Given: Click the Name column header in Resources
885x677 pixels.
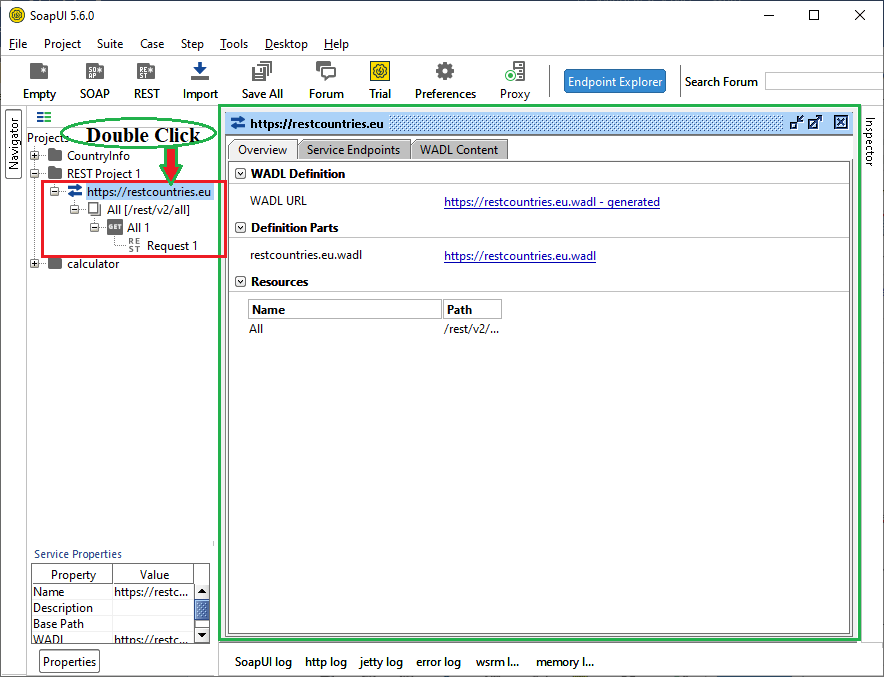Looking at the screenshot, I should tap(345, 309).
